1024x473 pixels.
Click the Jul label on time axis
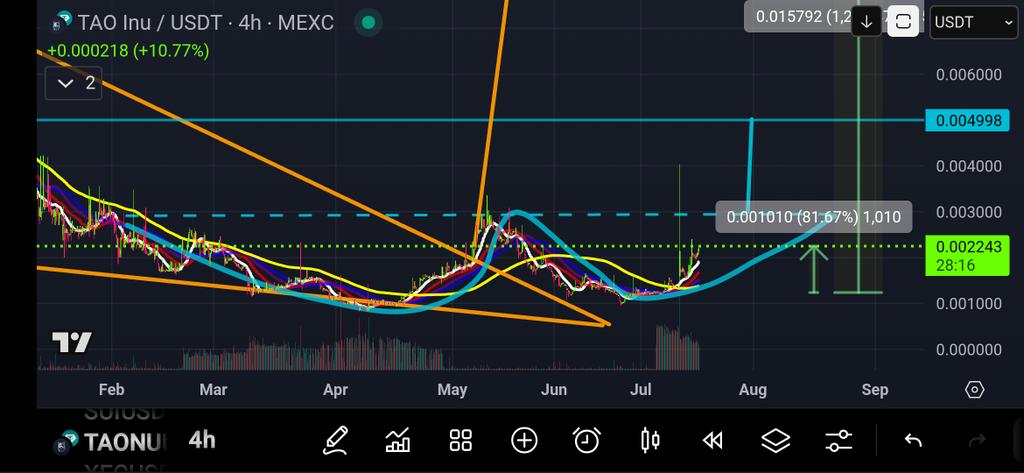tap(641, 390)
